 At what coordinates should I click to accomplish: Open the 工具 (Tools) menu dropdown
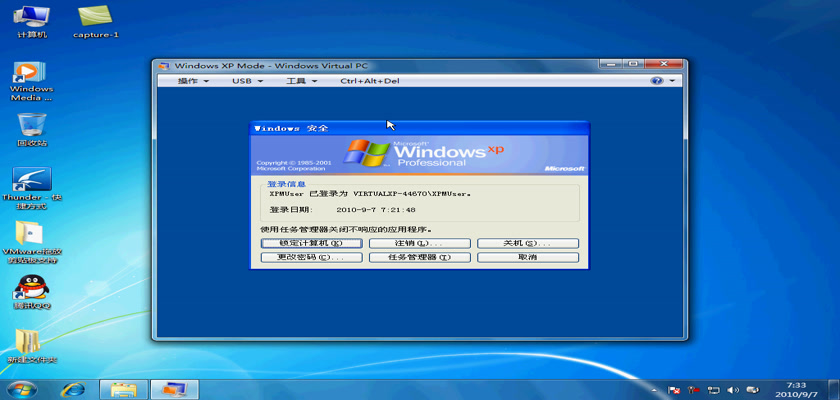[300, 81]
